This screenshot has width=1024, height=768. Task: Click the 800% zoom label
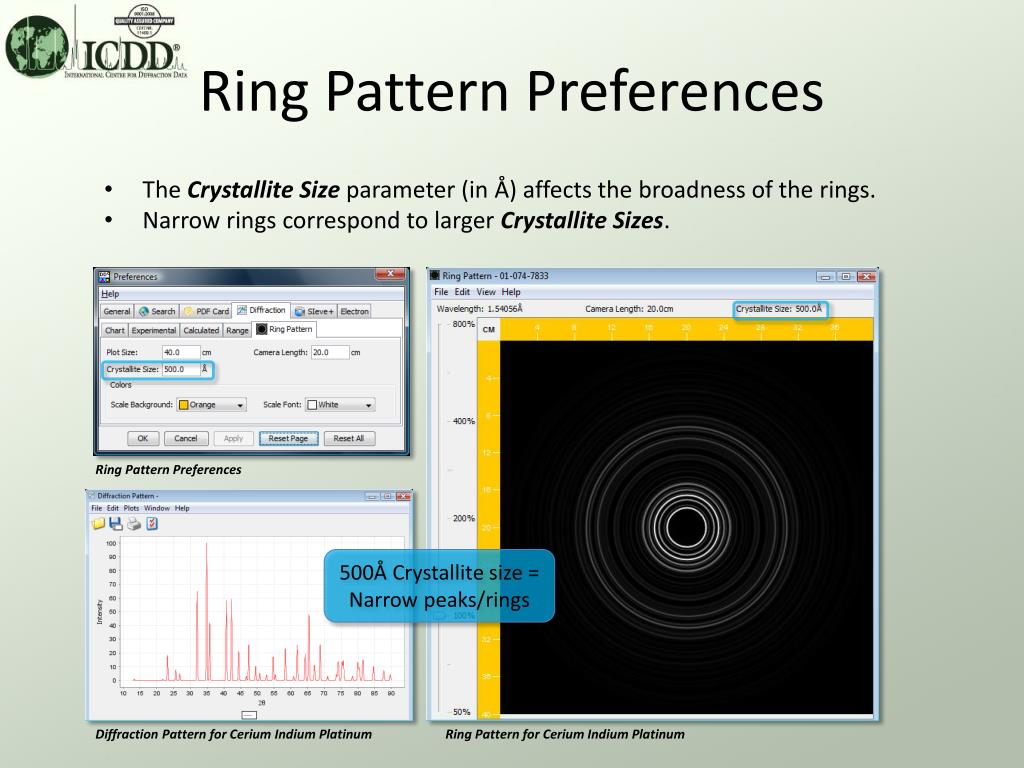(464, 325)
